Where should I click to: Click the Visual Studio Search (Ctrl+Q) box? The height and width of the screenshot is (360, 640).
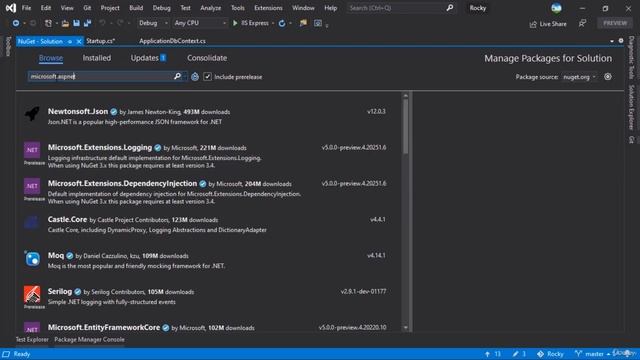pyautogui.click(x=401, y=8)
